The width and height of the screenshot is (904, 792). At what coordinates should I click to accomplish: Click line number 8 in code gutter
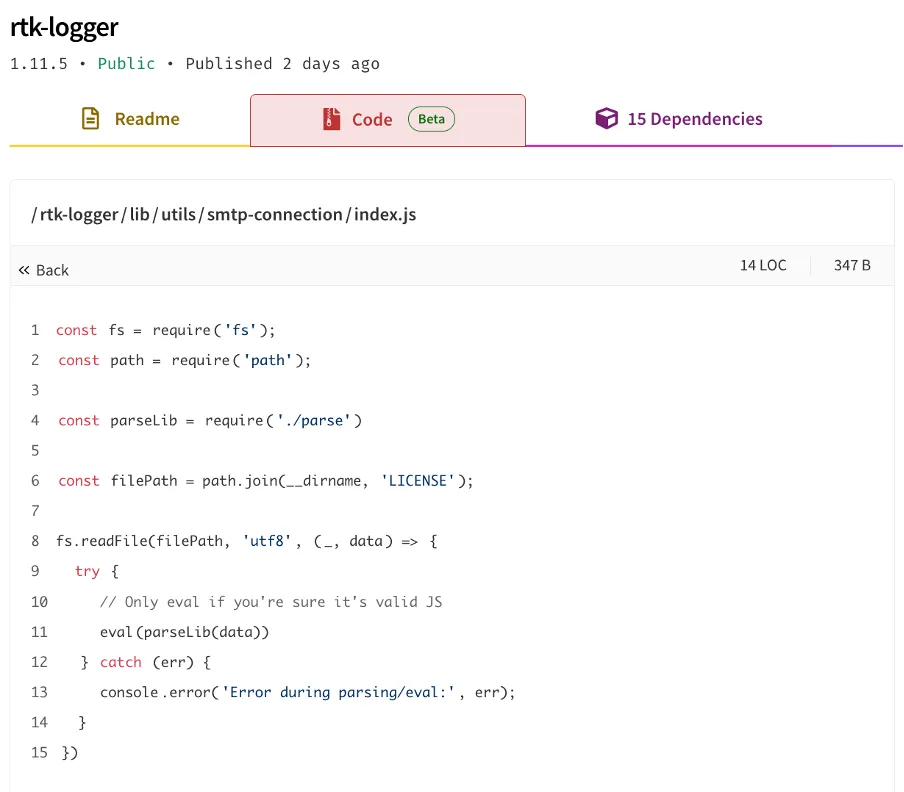pyautogui.click(x=35, y=541)
